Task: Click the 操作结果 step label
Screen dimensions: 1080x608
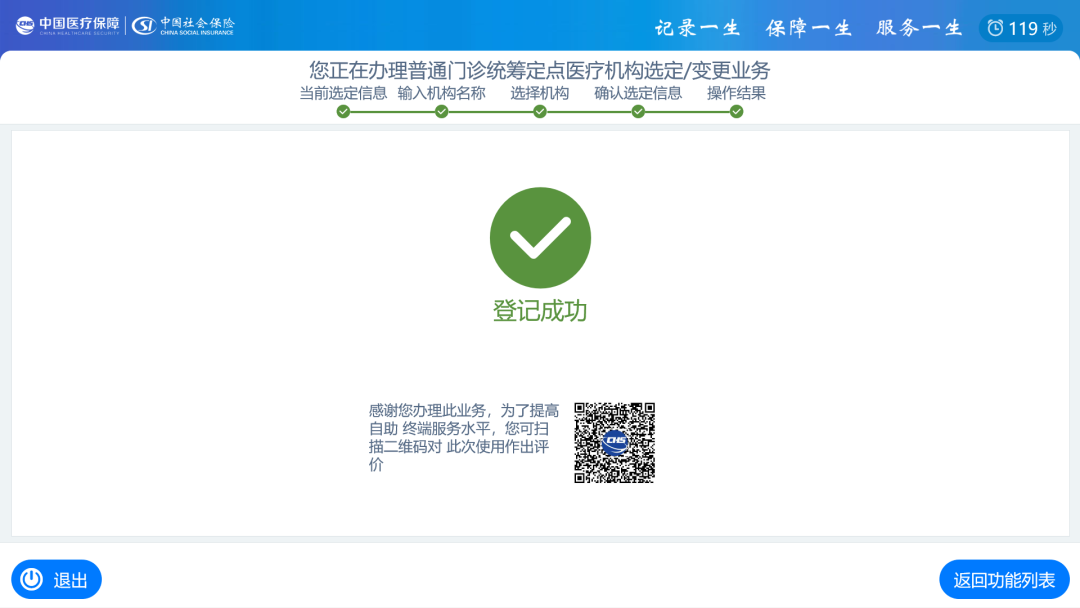Action: pos(736,93)
